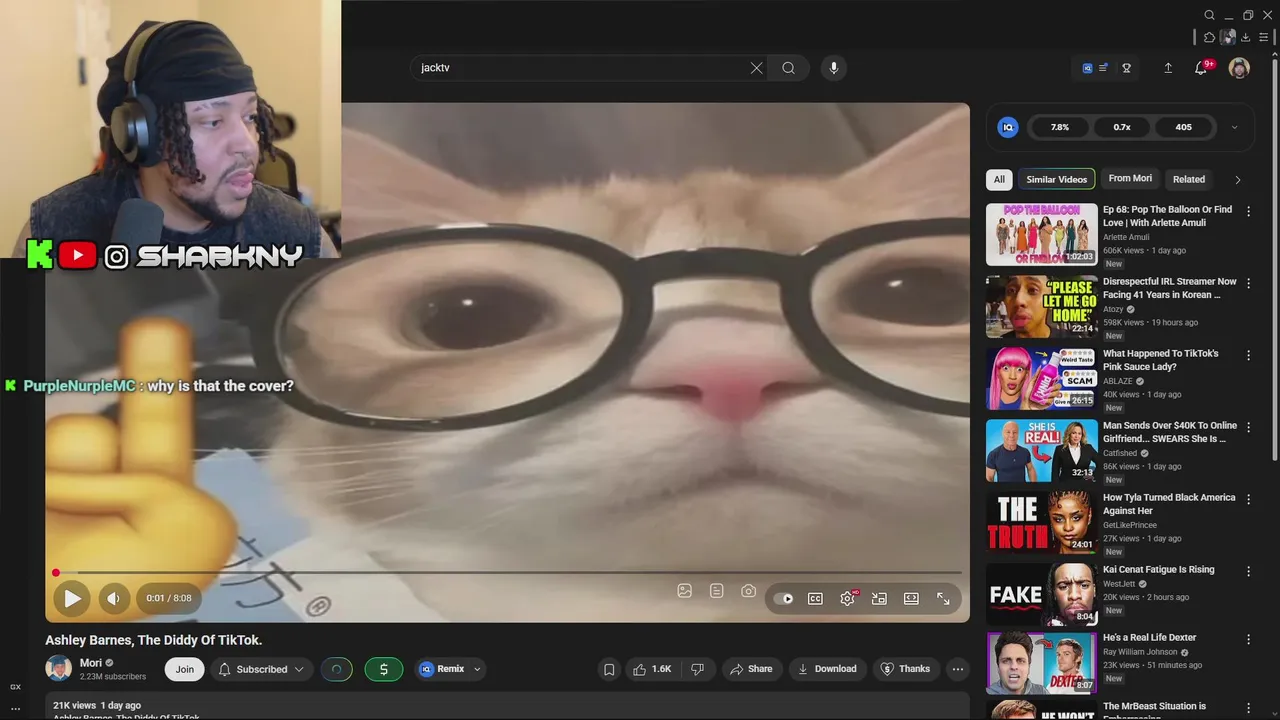Save the video with bookmark icon
The image size is (1280, 720).
coord(608,669)
